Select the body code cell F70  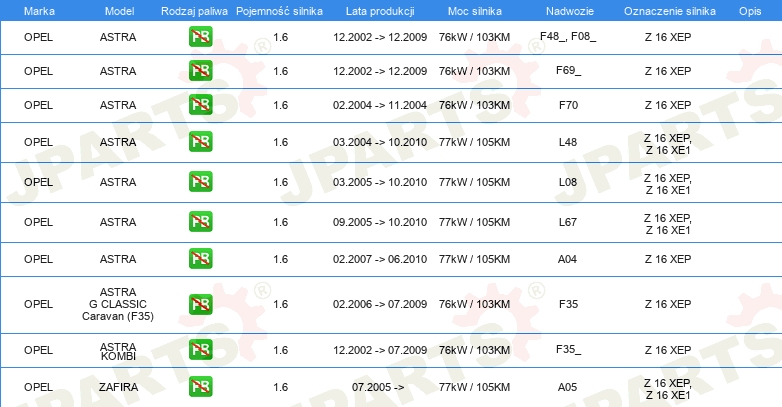(x=569, y=105)
